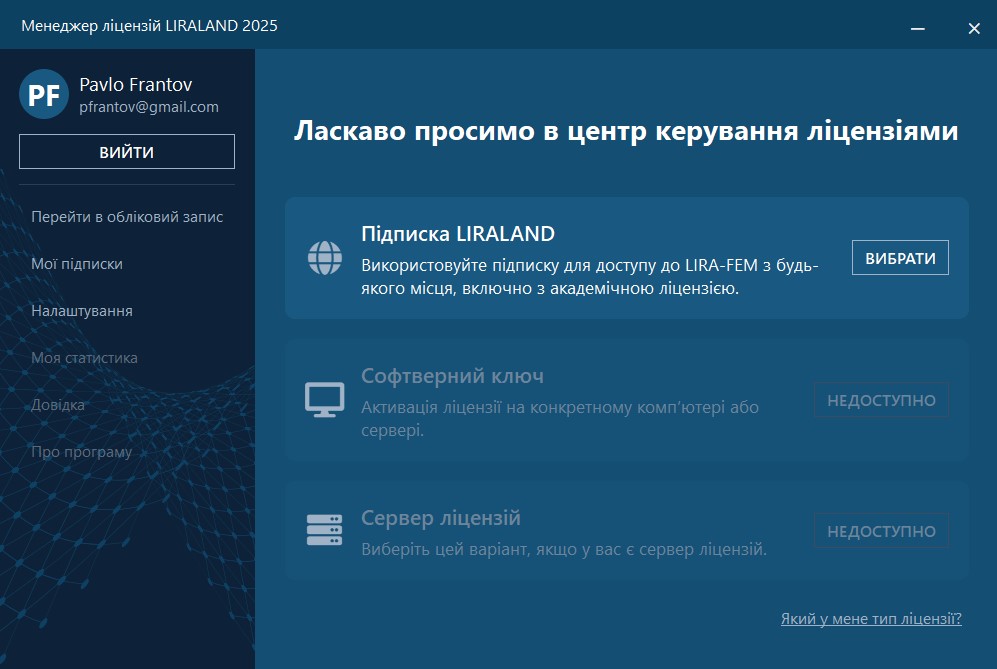Click the globe icon for LIRALAND subscription

[x=324, y=258]
